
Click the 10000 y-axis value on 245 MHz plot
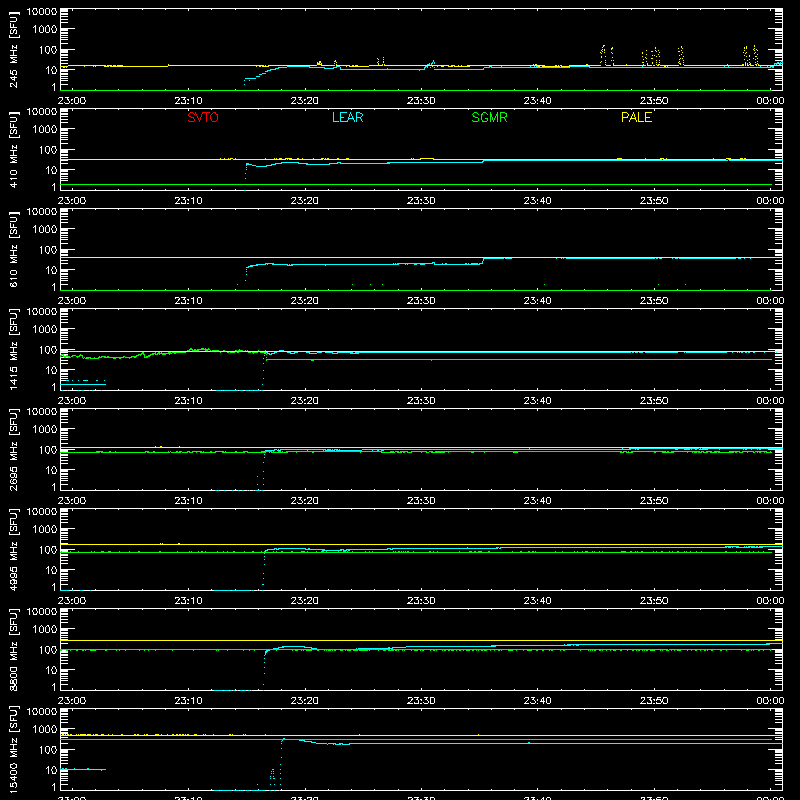pyautogui.click(x=42, y=12)
